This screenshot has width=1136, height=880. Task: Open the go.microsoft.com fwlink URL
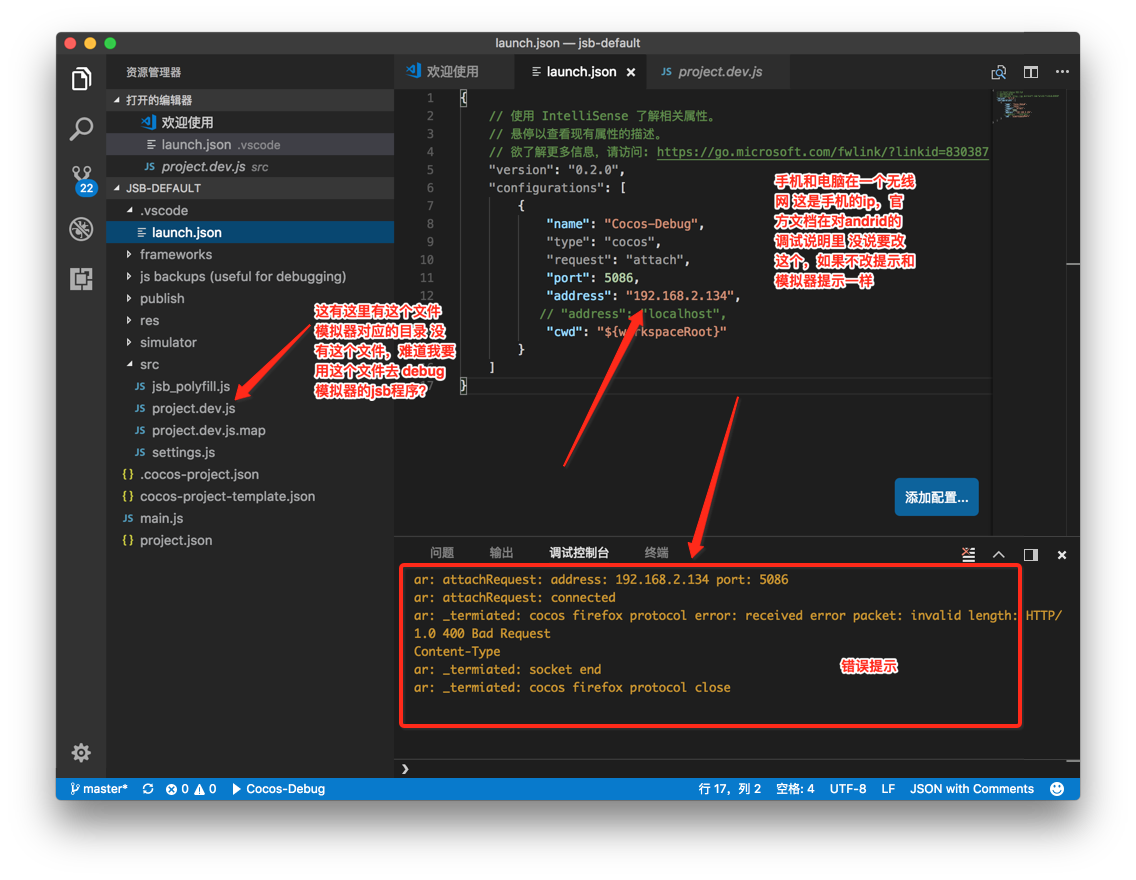(822, 152)
